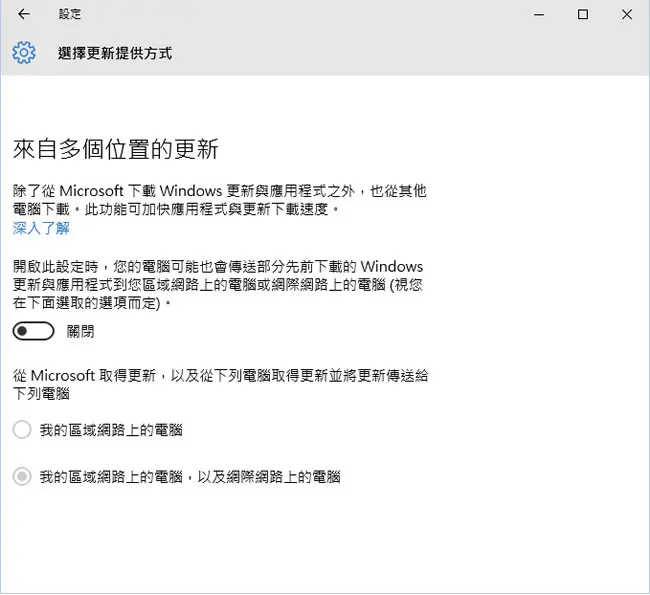Screen dimensions: 650x595
Task: Click the 來自多個位置的更新 heading
Action: tap(116, 149)
